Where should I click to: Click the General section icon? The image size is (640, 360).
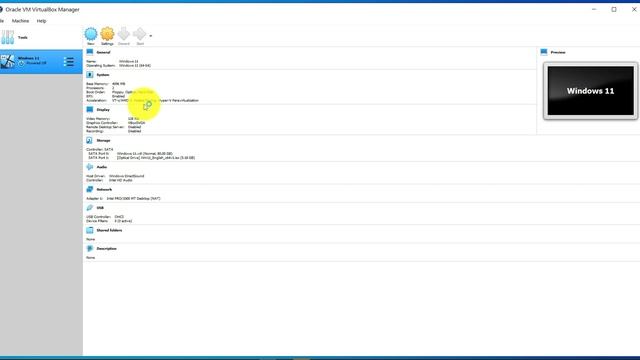[90, 52]
